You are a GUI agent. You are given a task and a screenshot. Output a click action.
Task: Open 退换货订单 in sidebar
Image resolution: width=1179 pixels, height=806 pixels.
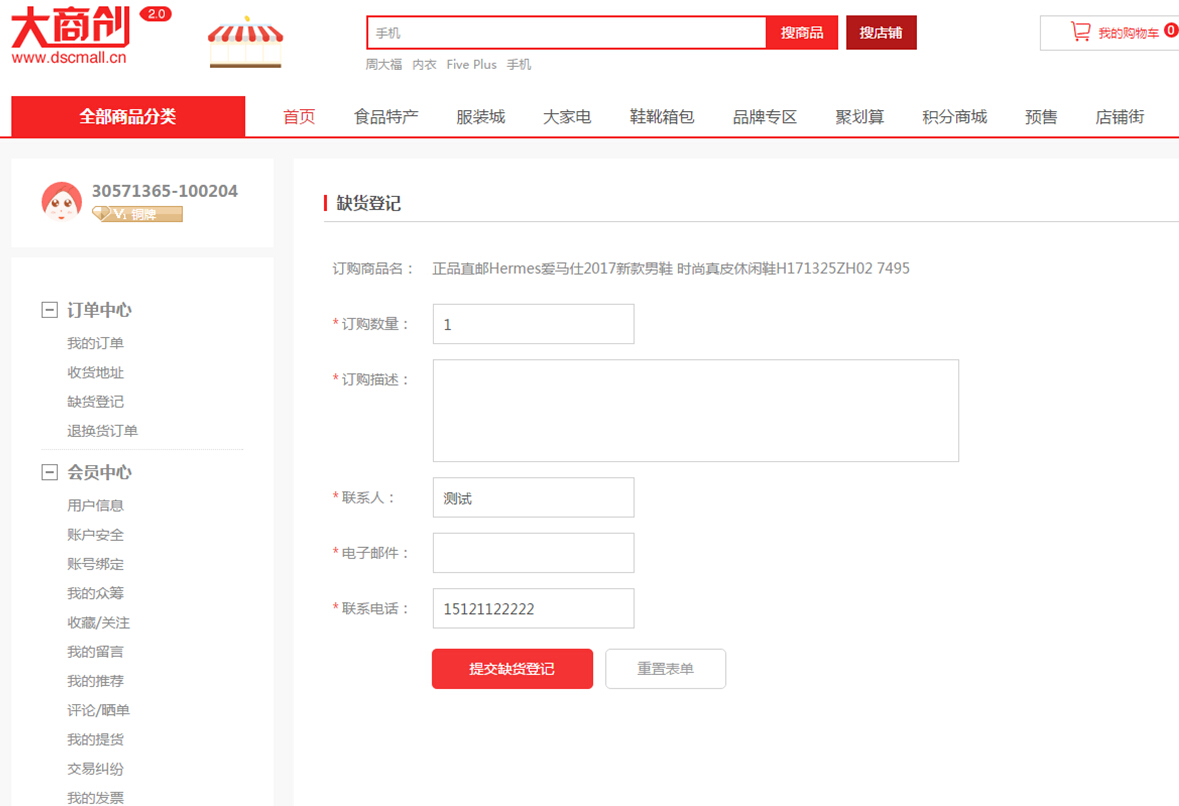pyautogui.click(x=102, y=431)
